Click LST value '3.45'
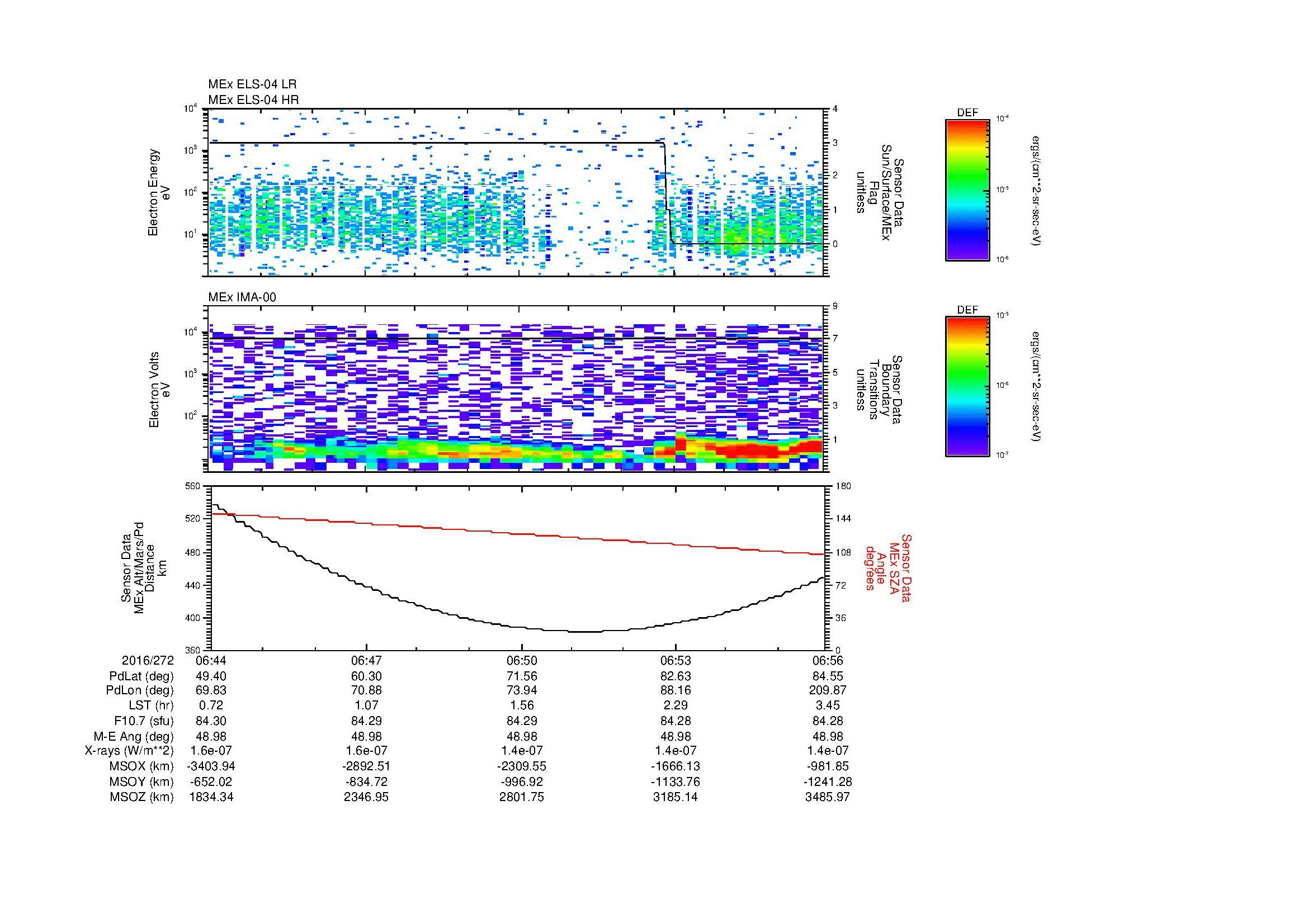Screen dimensions: 1308x924 (828, 705)
